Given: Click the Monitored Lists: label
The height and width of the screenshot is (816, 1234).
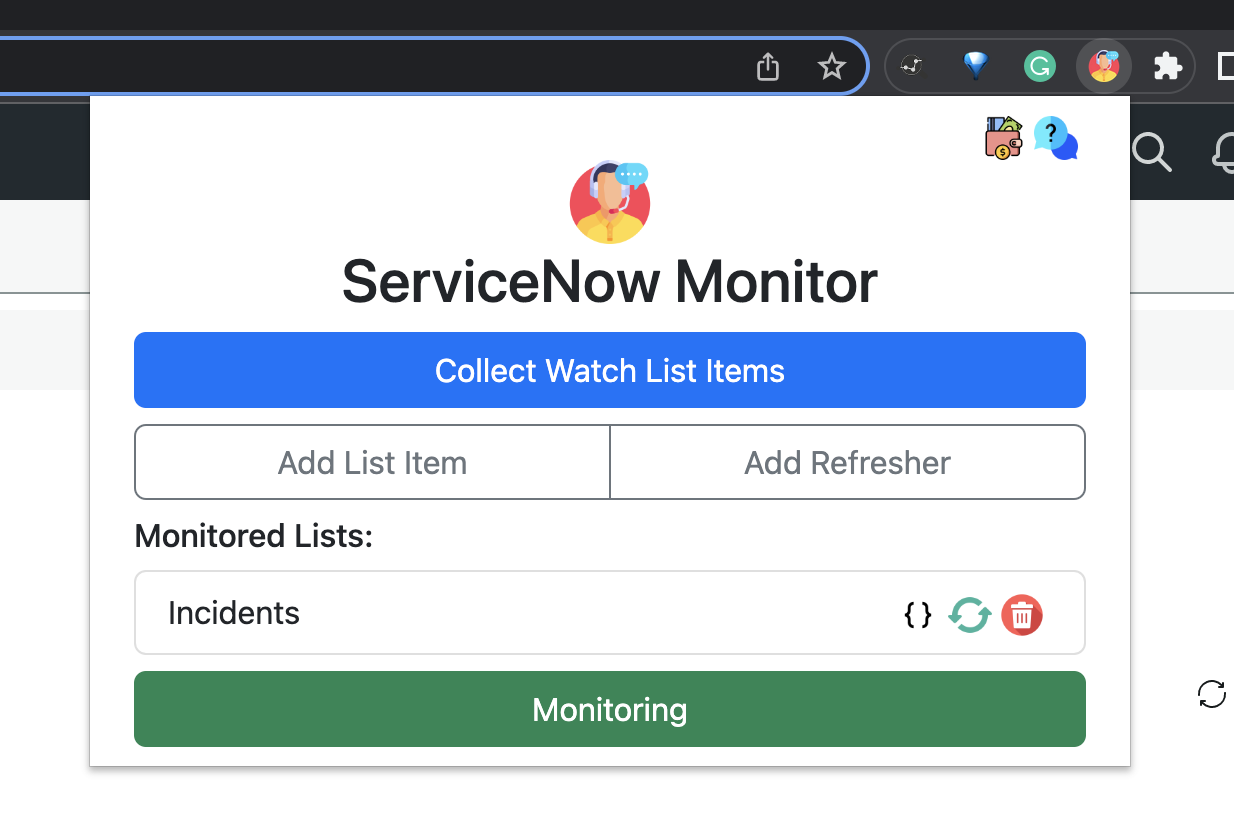Looking at the screenshot, I should [x=254, y=536].
